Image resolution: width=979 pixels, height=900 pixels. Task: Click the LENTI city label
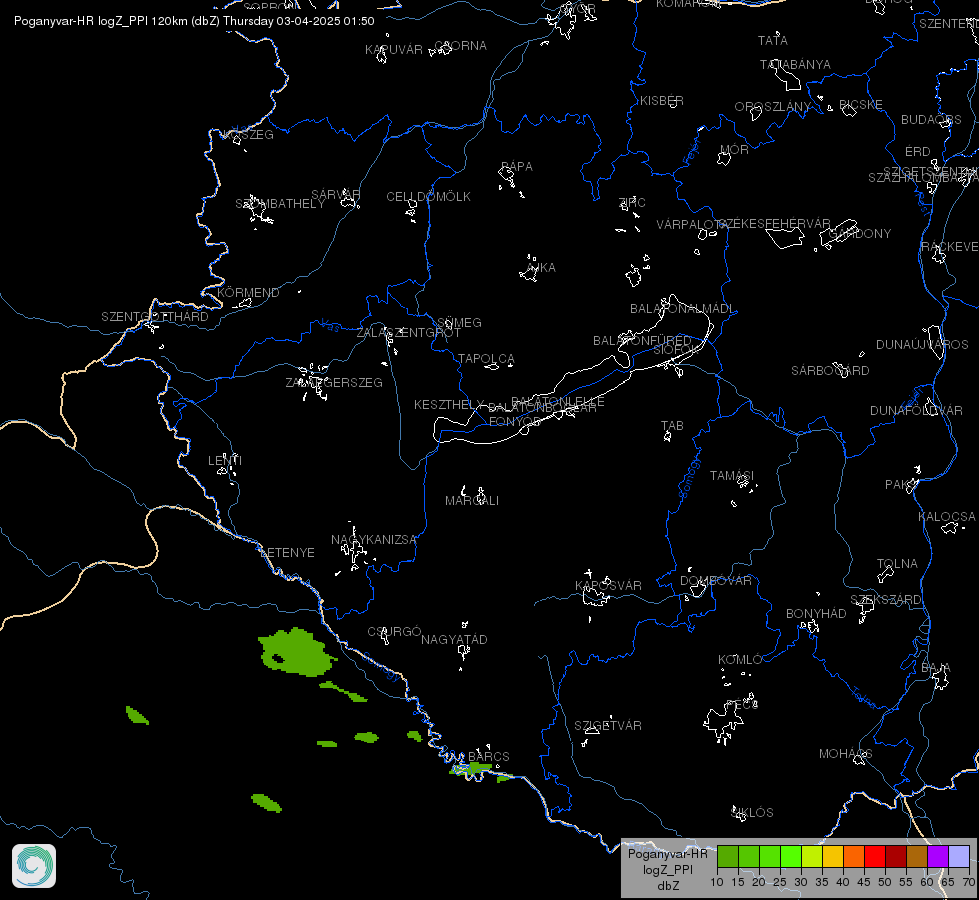[225, 460]
